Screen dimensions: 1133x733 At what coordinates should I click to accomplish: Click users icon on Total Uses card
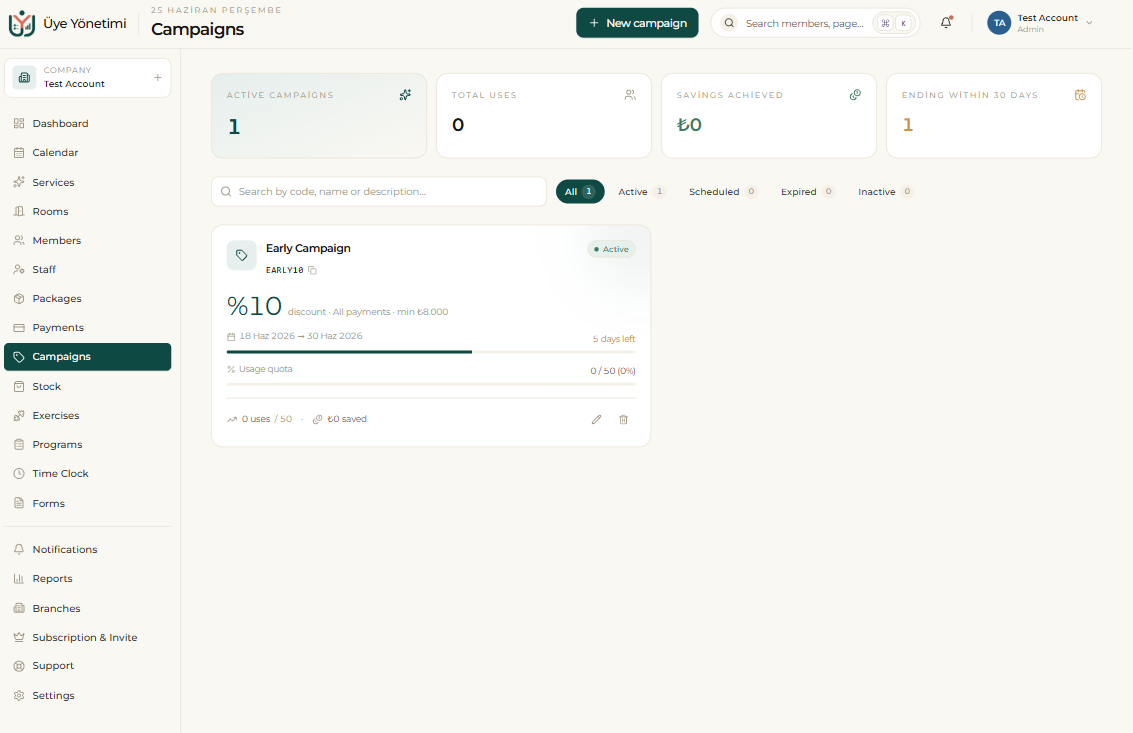(630, 95)
